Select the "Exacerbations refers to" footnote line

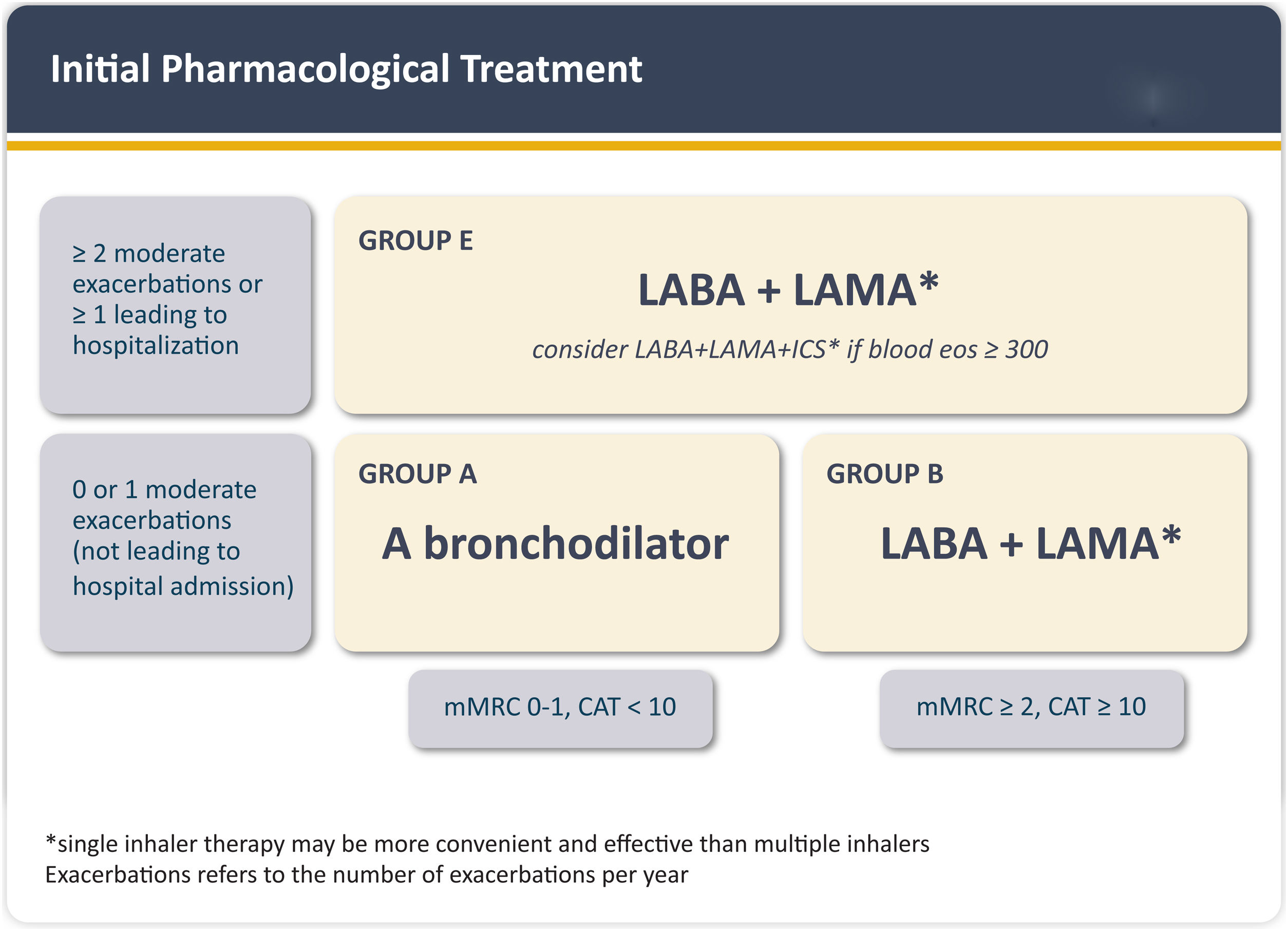click(x=366, y=875)
